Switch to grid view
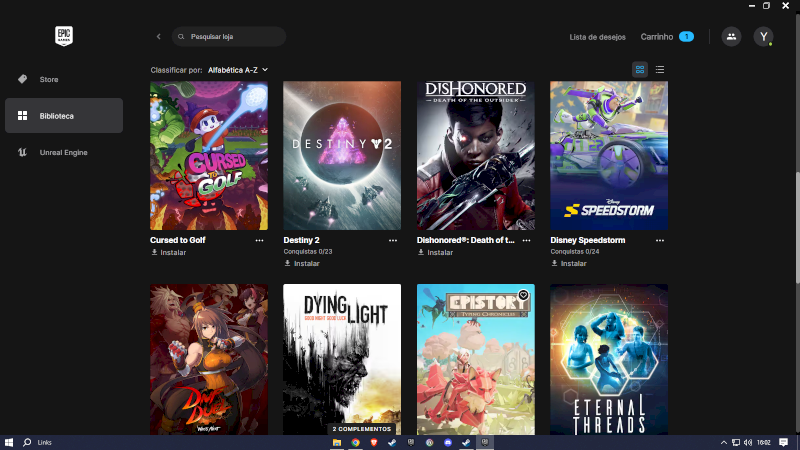 [640, 69]
